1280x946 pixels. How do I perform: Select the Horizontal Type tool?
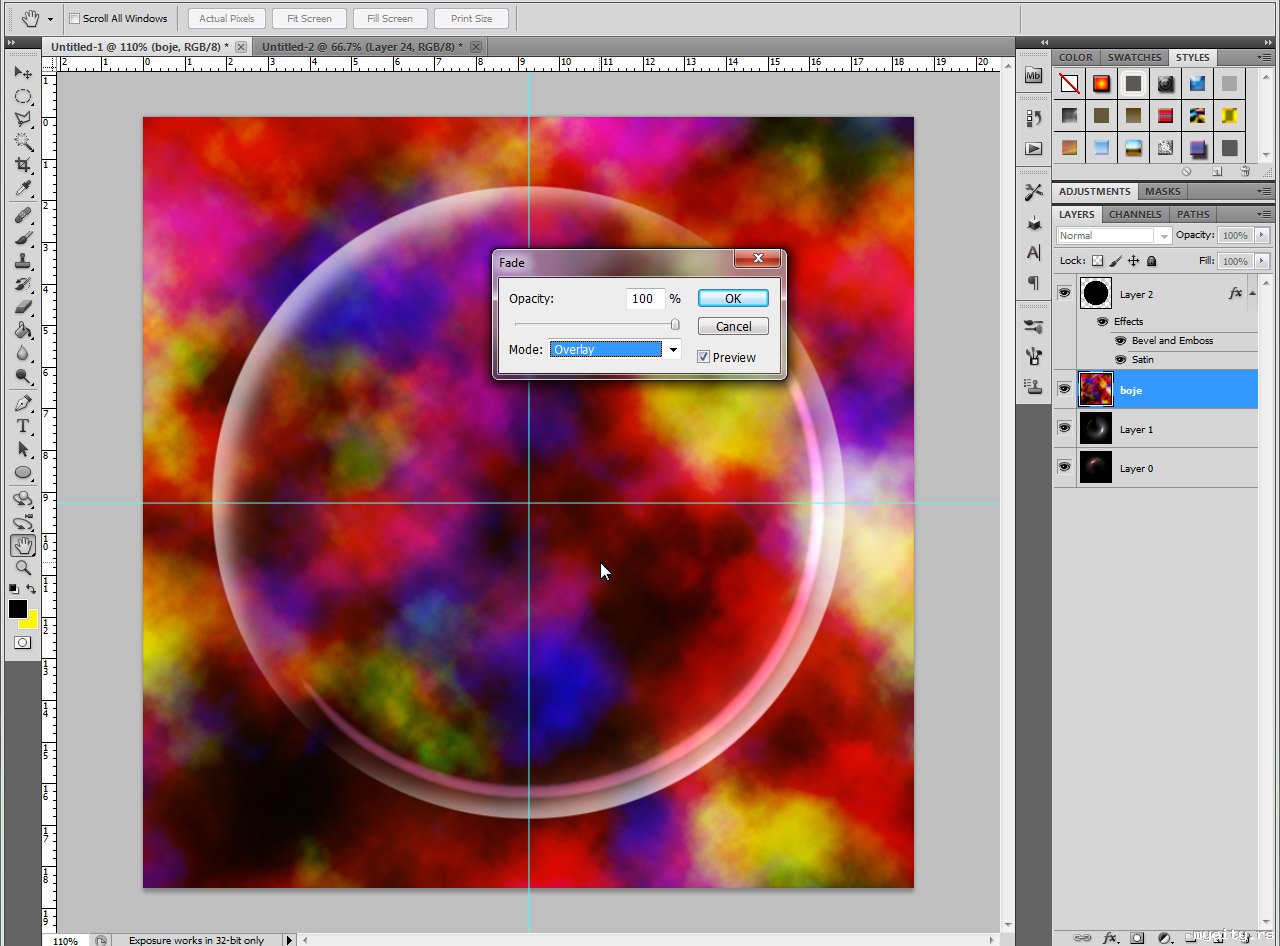[x=23, y=426]
